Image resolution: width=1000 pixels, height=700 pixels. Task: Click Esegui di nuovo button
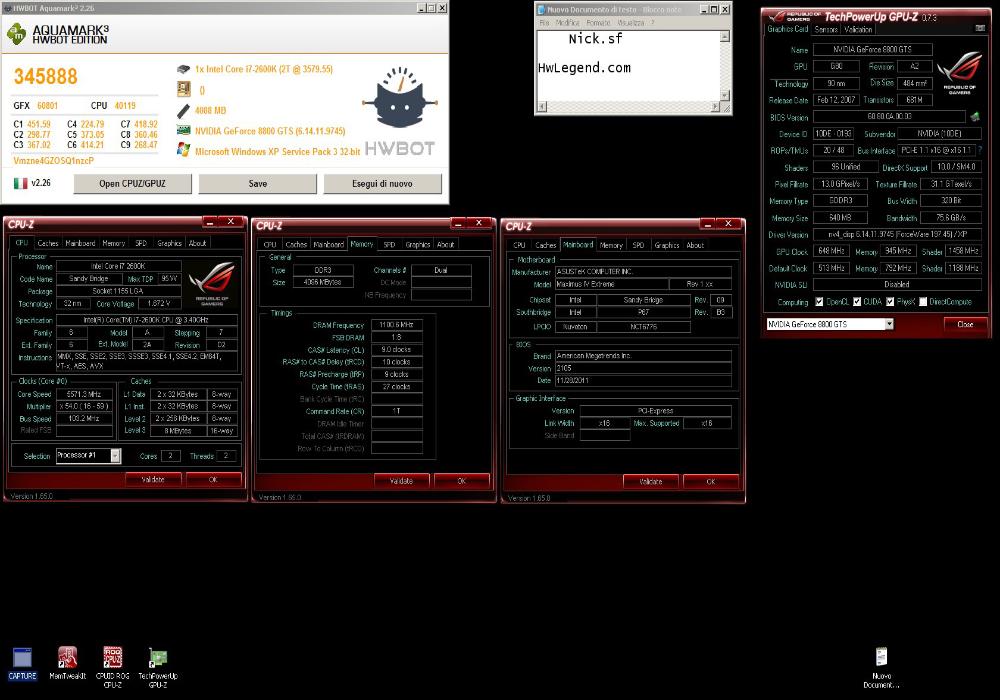[x=383, y=184]
